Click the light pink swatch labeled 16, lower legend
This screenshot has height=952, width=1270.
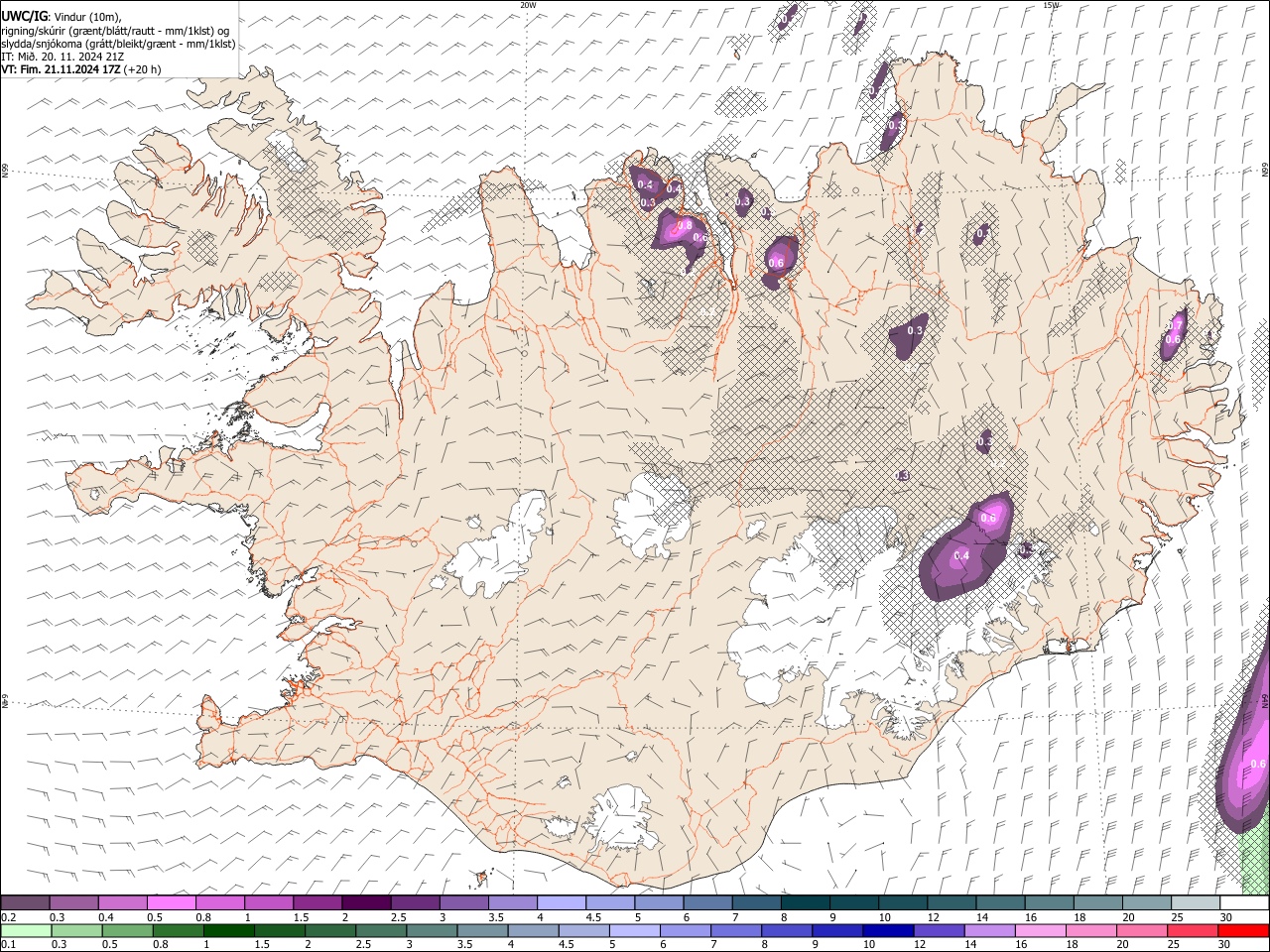coord(1041,930)
